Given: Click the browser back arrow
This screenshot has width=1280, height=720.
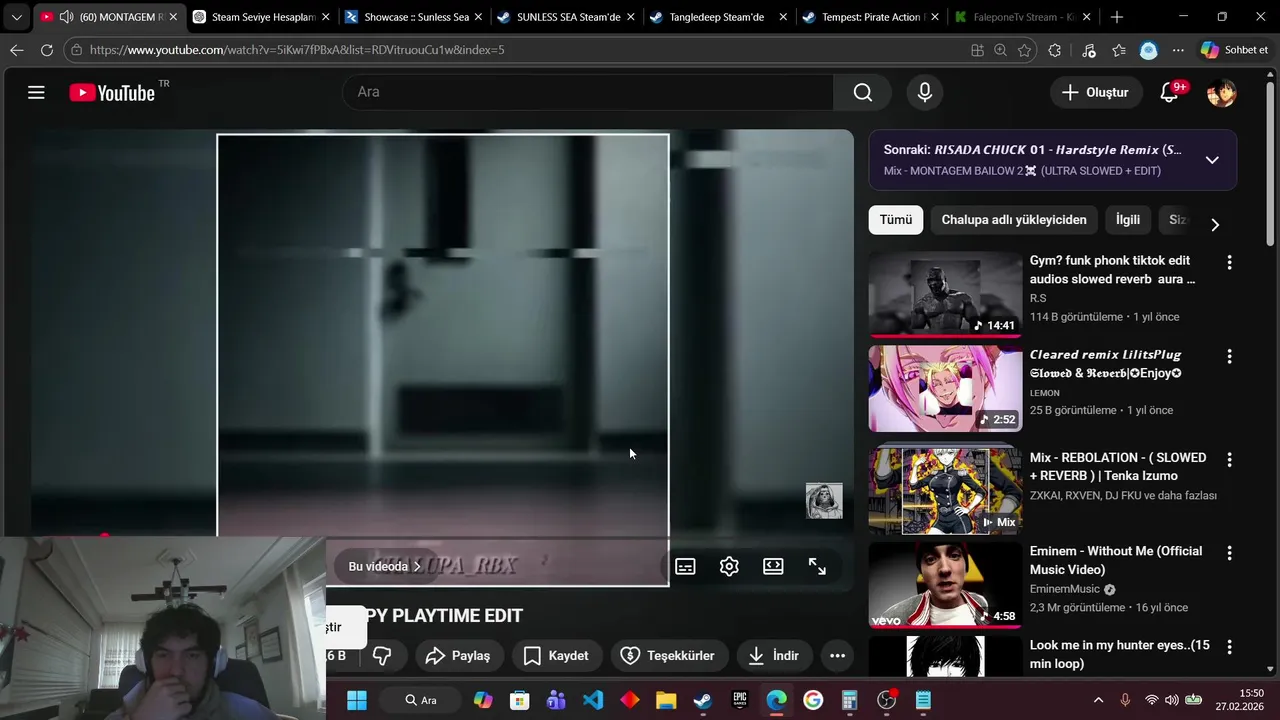Looking at the screenshot, I should coord(17,50).
